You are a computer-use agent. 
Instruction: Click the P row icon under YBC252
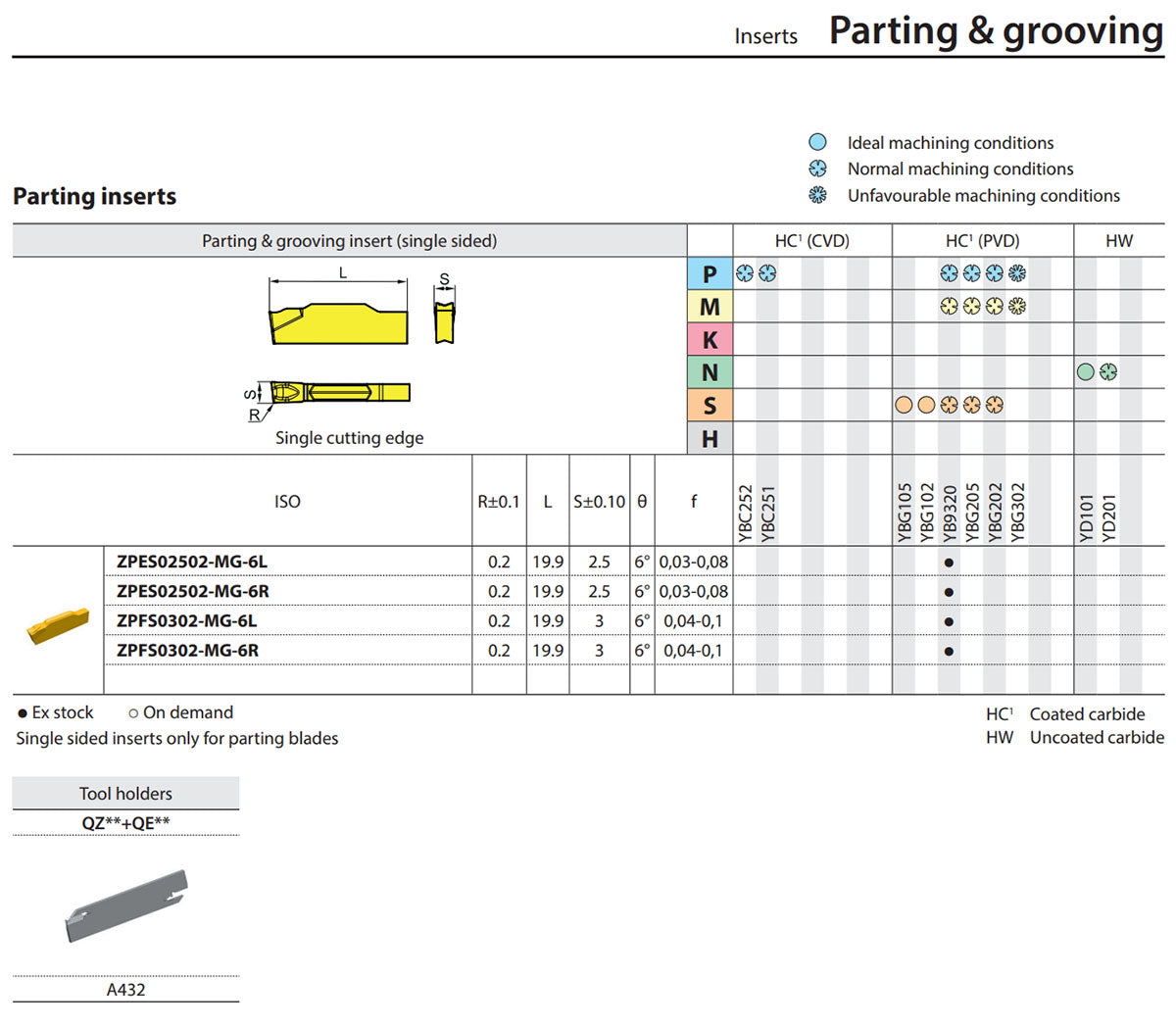745,273
